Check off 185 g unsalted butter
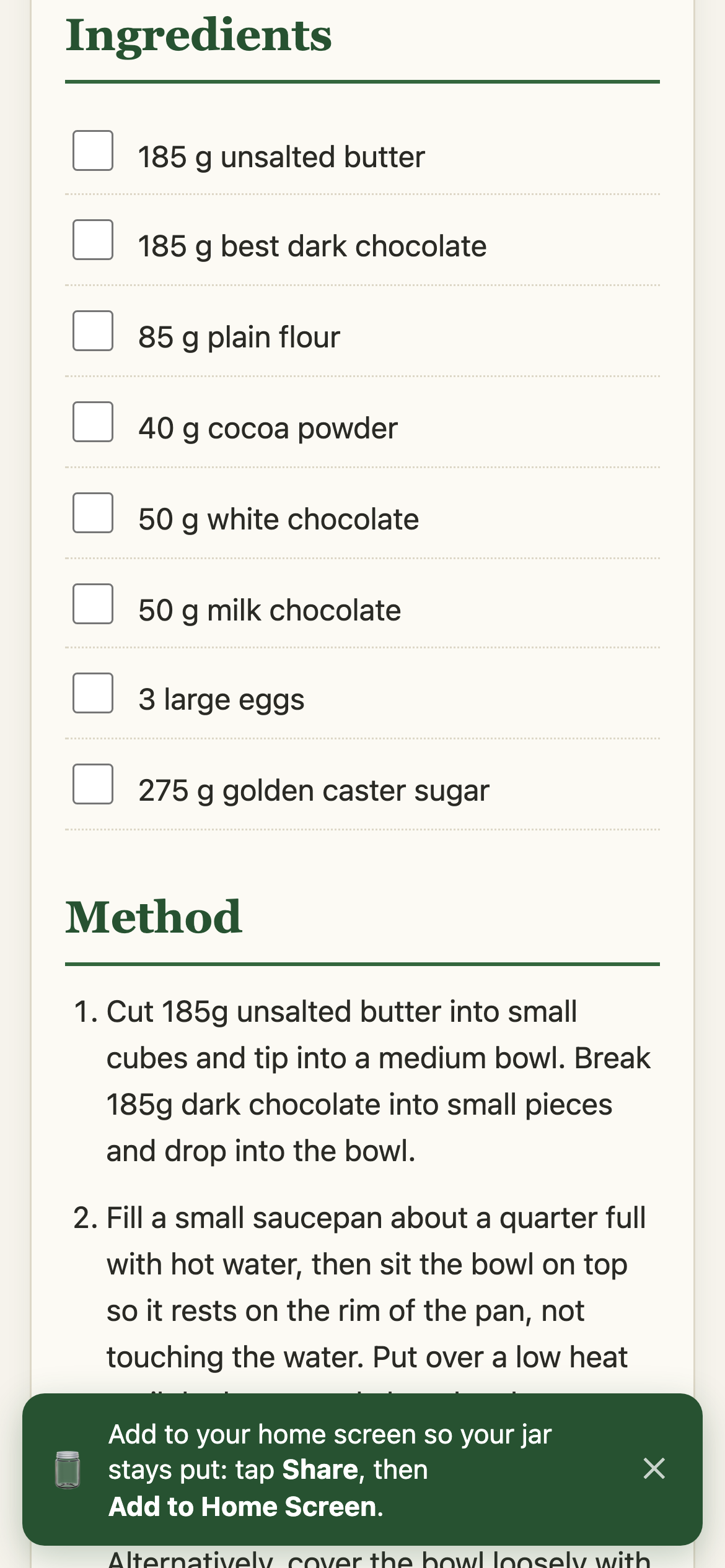725x1568 pixels. click(93, 150)
